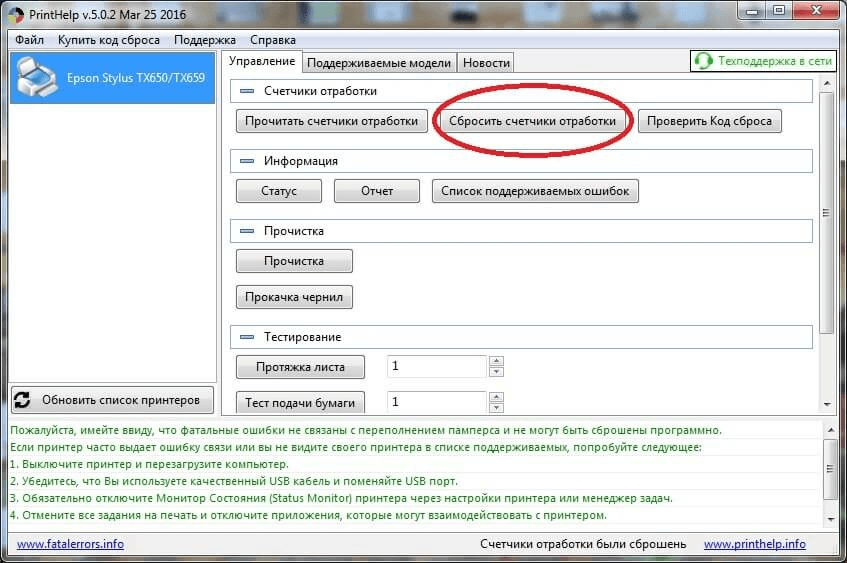Viewport: 847px width, 563px height.
Task: Click the control panel scrollbar up arrow
Action: [x=826, y=83]
